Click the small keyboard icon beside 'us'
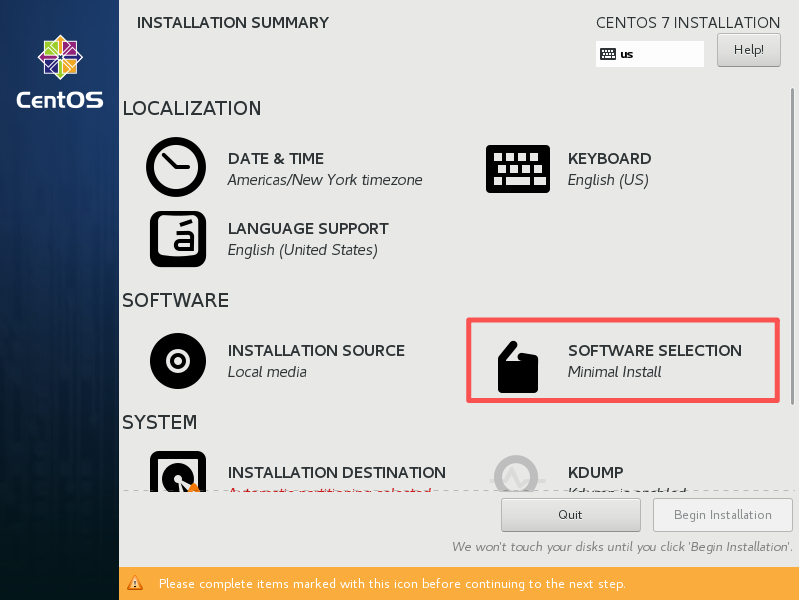 coord(607,54)
